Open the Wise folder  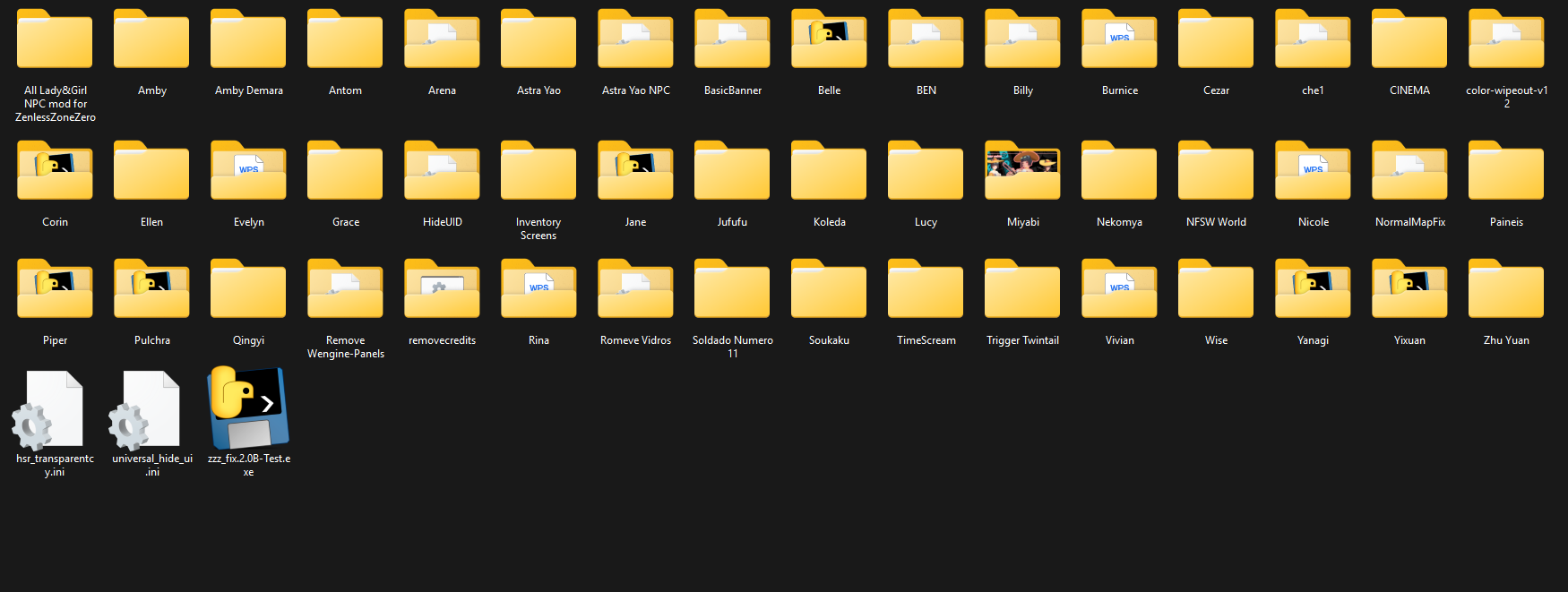tap(1216, 289)
